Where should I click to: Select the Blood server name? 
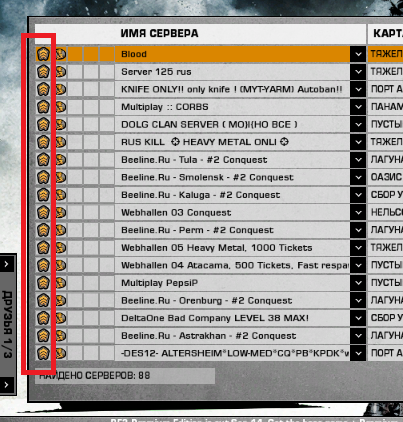pyautogui.click(x=134, y=54)
